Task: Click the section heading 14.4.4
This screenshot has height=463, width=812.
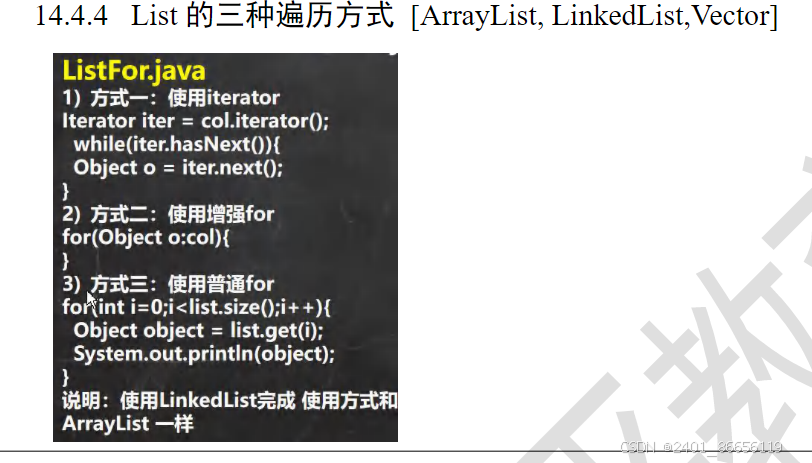Action: [71, 16]
